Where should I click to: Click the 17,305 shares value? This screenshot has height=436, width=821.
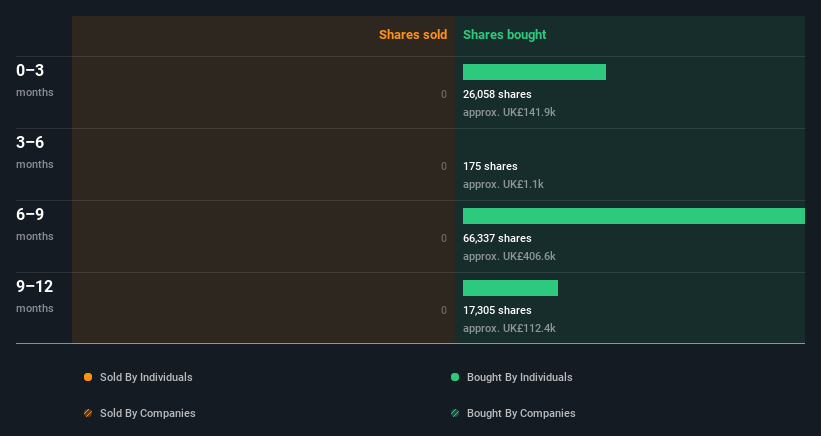[497, 310]
